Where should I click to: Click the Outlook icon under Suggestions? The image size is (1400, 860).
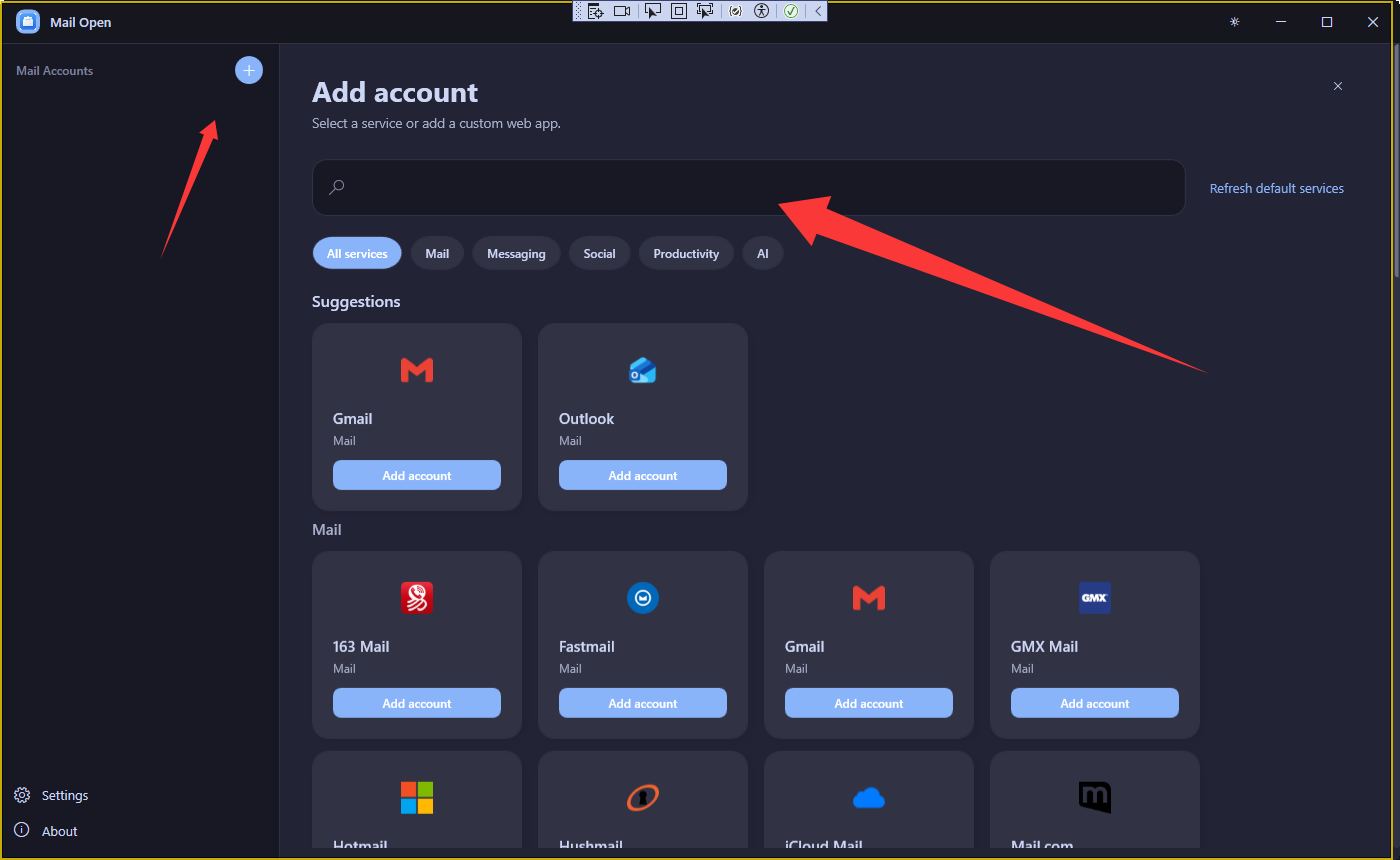click(x=643, y=370)
